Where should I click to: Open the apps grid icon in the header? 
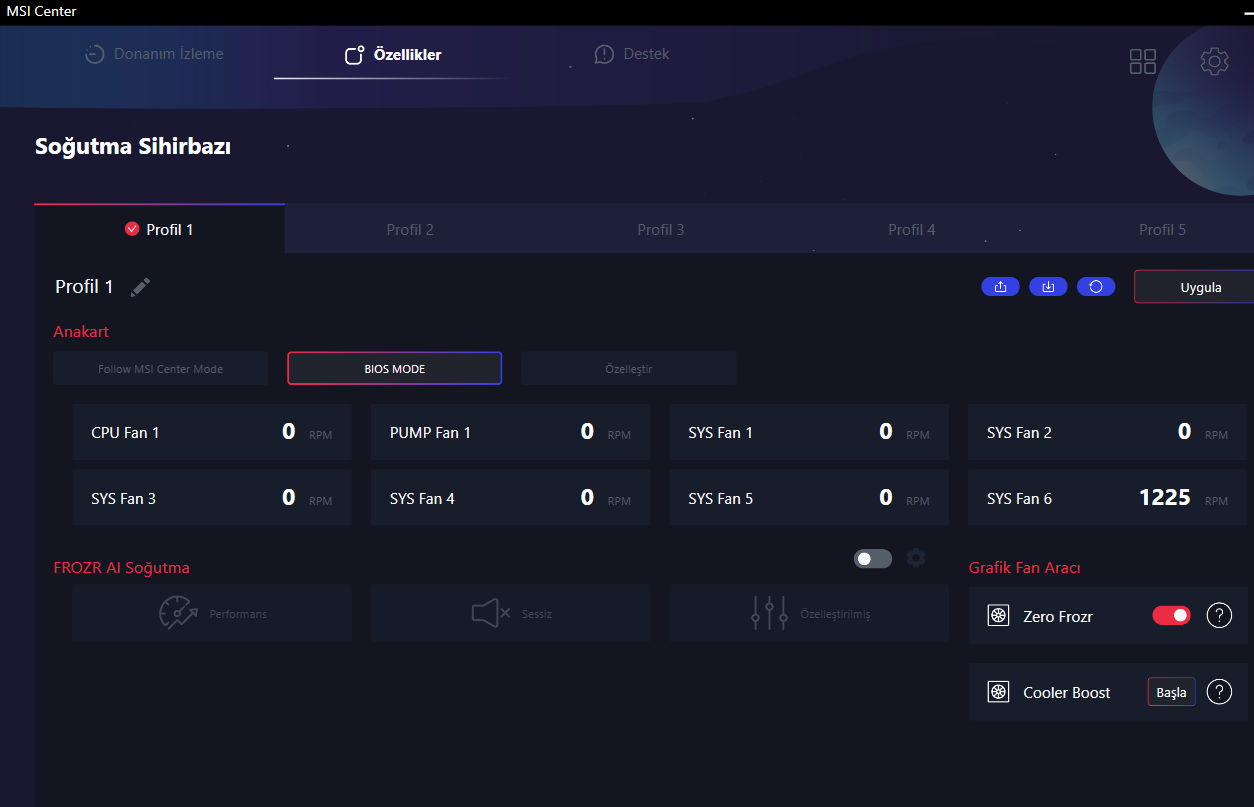1143,61
